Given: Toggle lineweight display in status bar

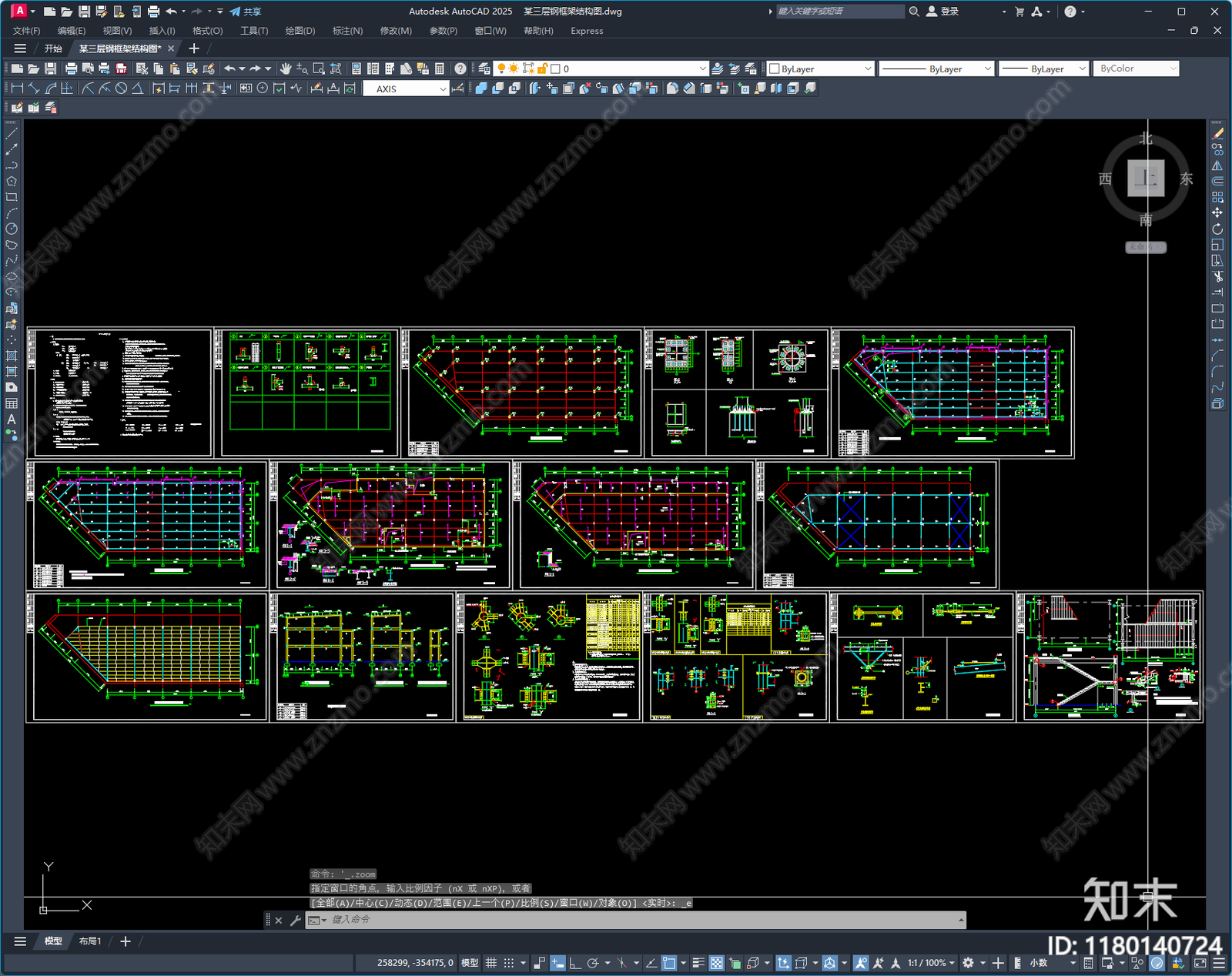Looking at the screenshot, I should 698,963.
